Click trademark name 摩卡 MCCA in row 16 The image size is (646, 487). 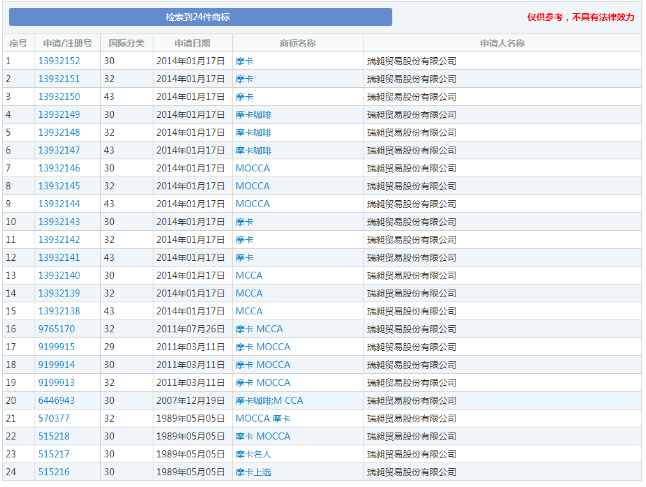(259, 329)
